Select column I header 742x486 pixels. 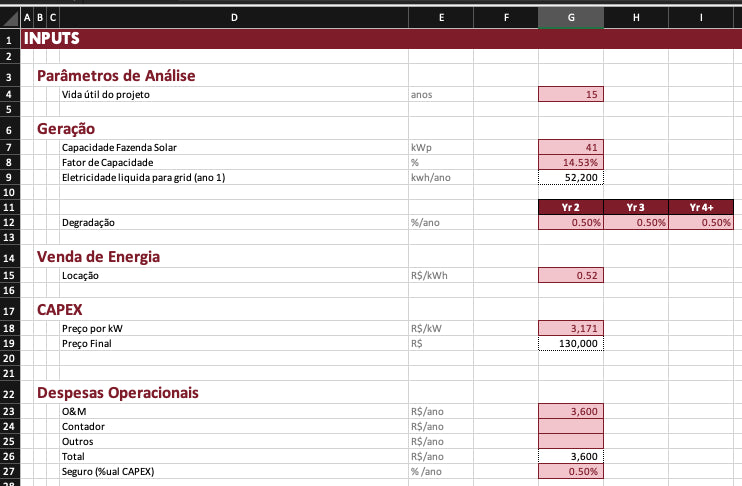(701, 18)
